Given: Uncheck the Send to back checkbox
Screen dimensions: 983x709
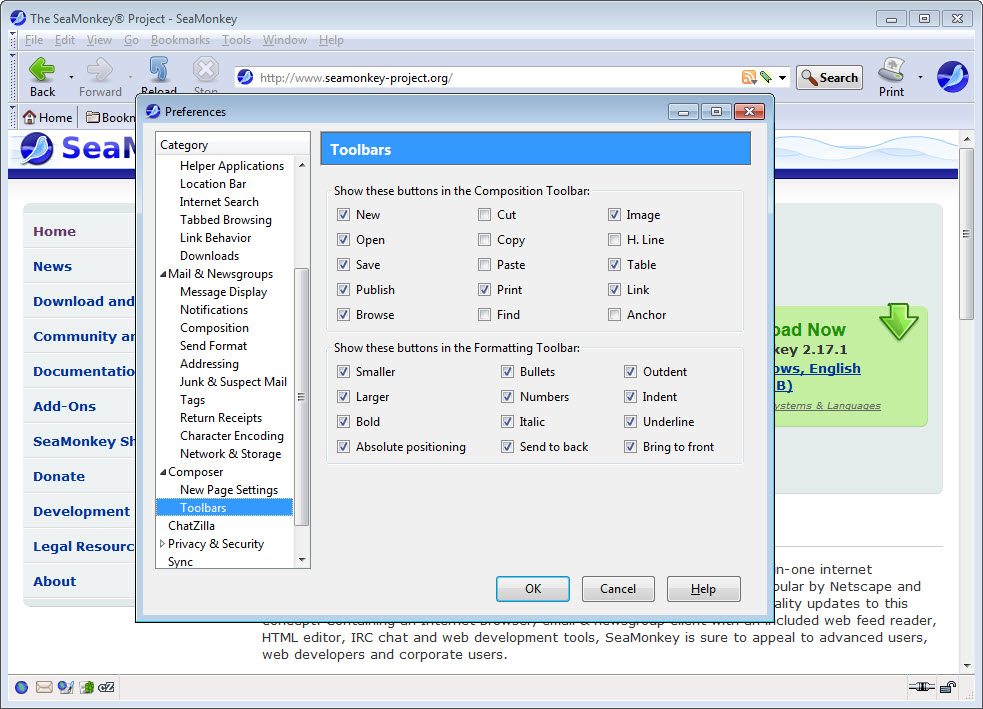Looking at the screenshot, I should pyautogui.click(x=507, y=446).
